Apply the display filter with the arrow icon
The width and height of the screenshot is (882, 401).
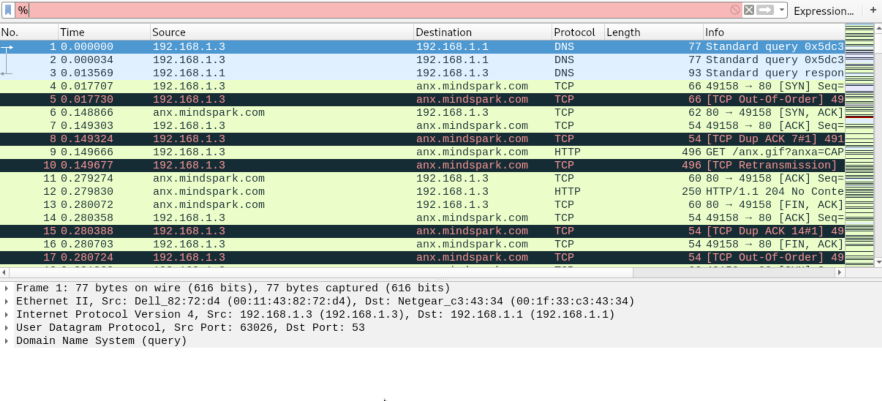point(765,10)
